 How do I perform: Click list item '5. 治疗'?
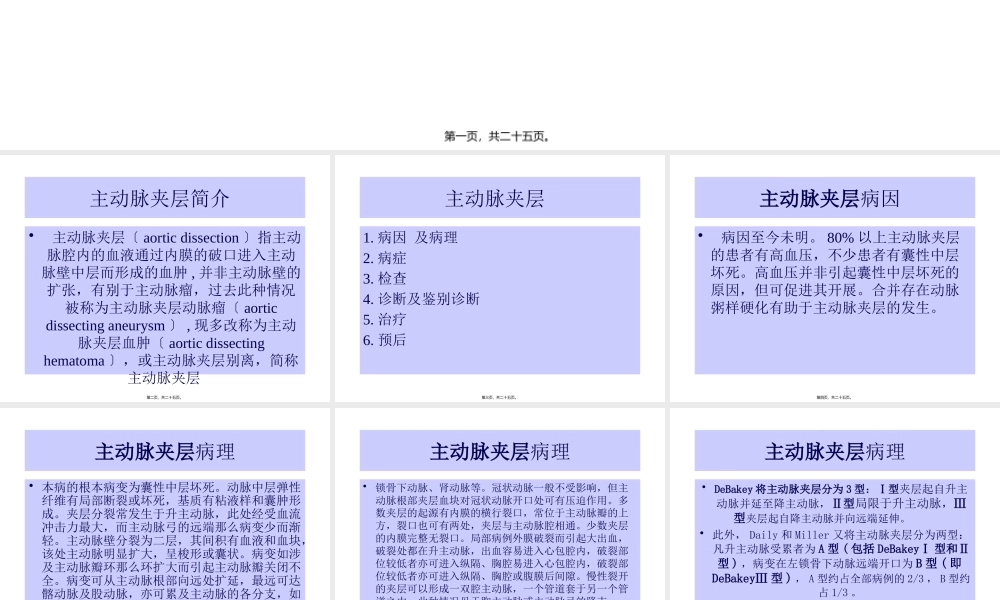pos(385,319)
